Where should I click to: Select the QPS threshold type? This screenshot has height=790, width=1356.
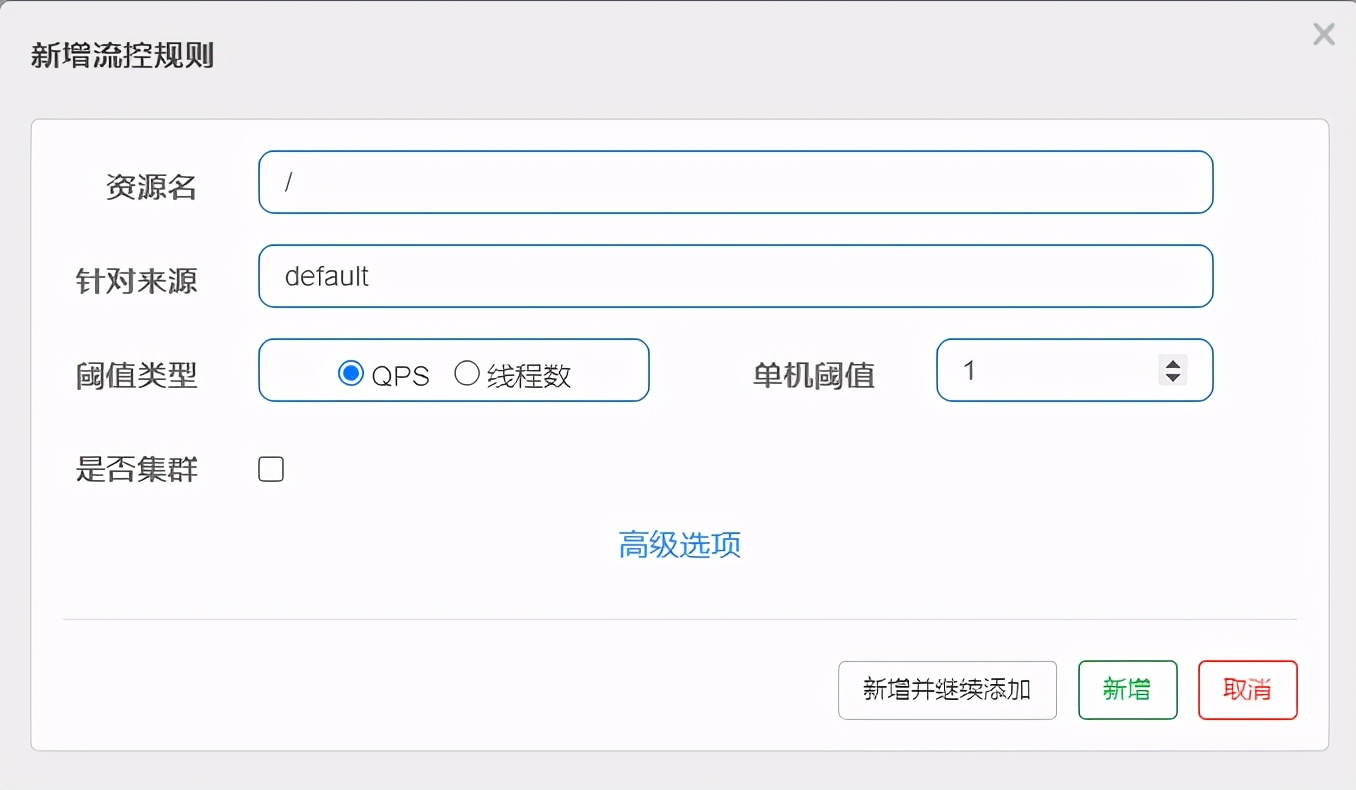(351, 372)
